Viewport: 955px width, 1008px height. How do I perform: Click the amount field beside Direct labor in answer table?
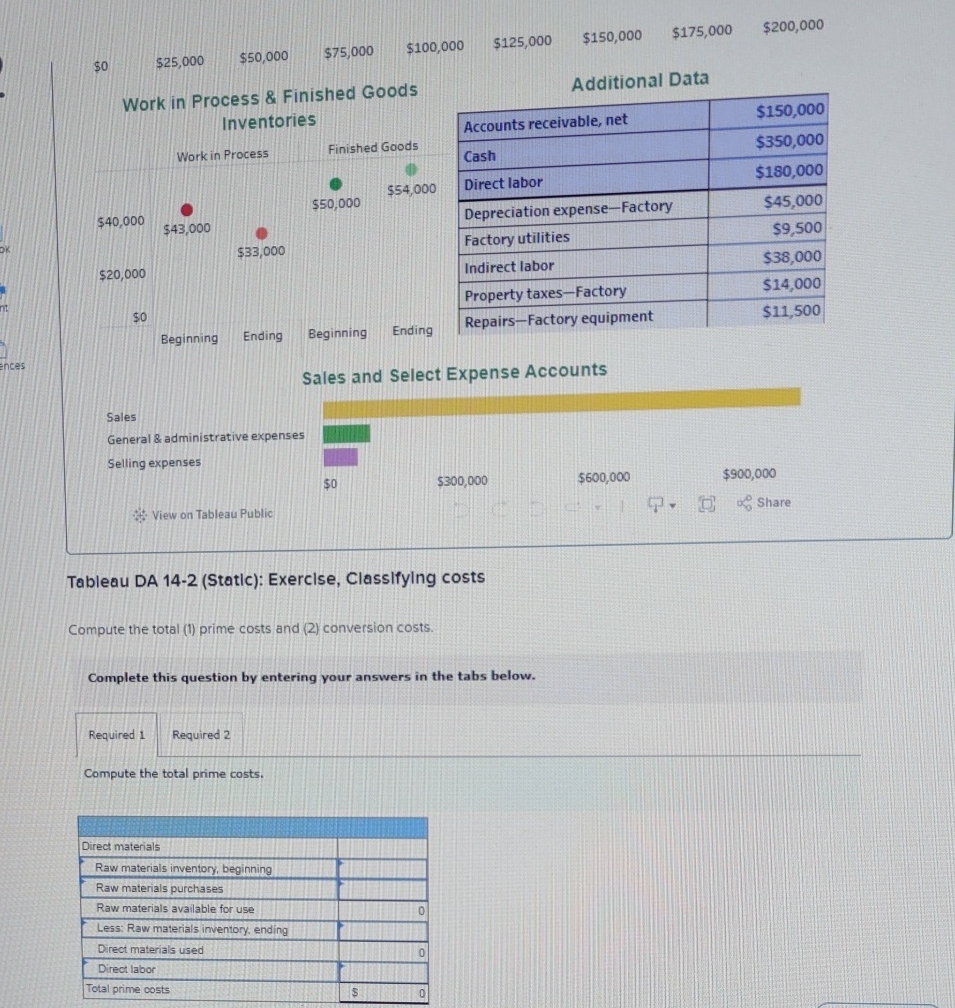coord(384,972)
